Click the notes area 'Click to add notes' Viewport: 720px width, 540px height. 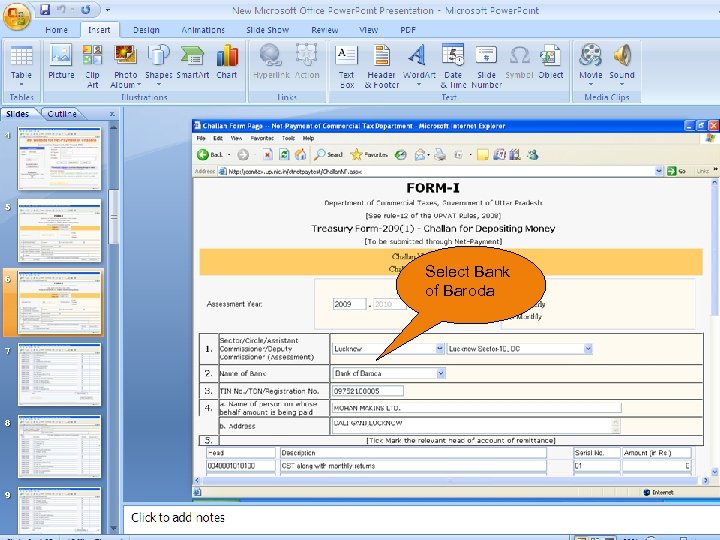pos(178,518)
